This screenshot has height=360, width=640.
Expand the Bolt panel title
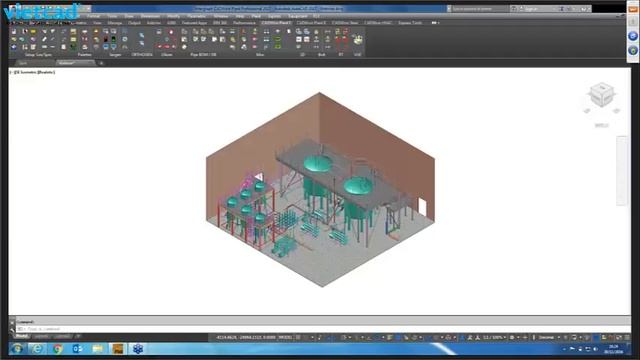[x=322, y=54]
